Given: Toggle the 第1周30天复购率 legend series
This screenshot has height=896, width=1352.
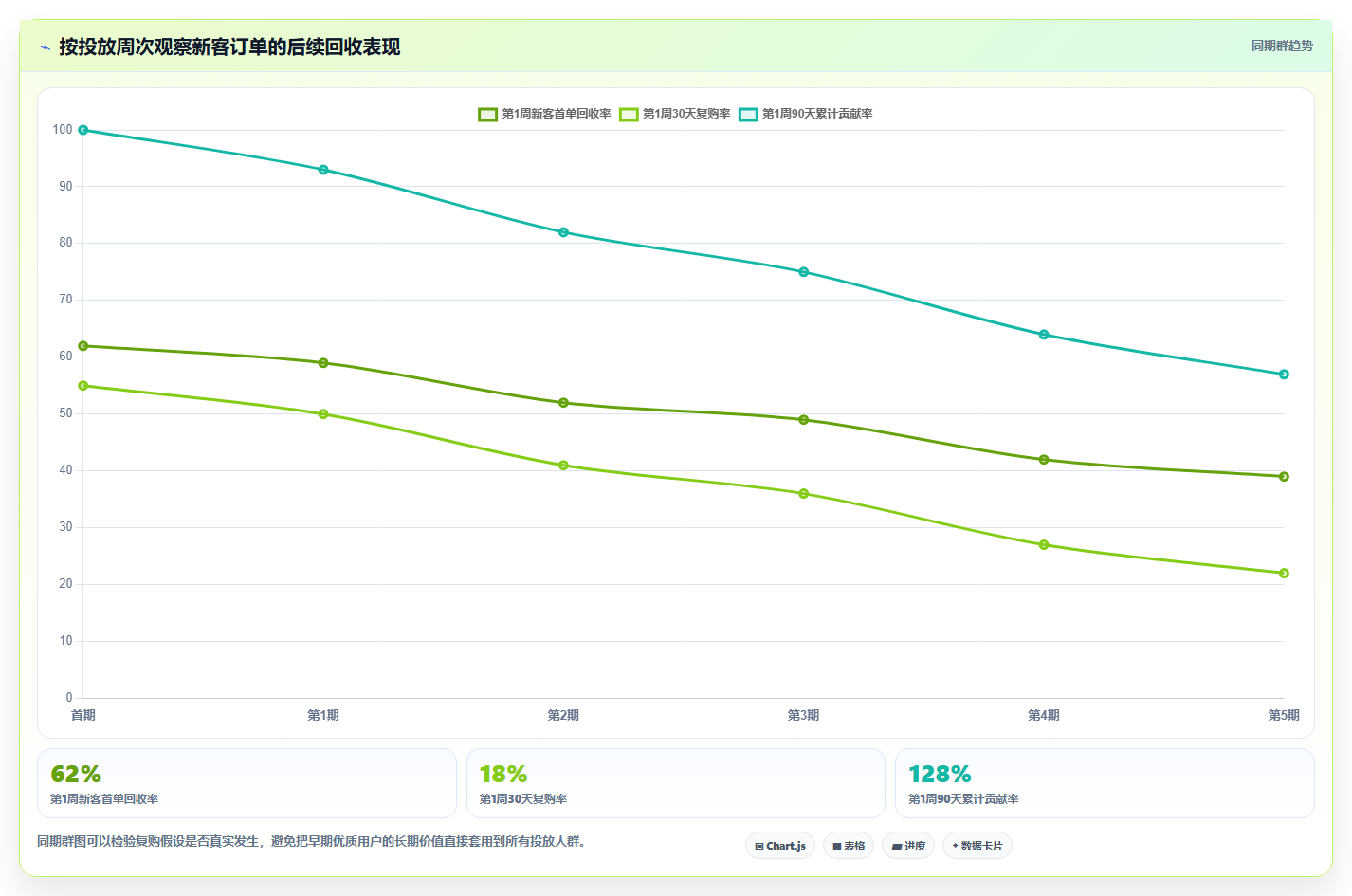Looking at the screenshot, I should 675,114.
